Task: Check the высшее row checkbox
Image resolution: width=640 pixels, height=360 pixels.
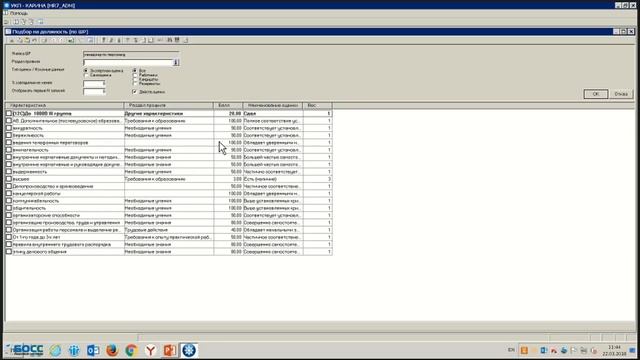Action: pos(9,179)
